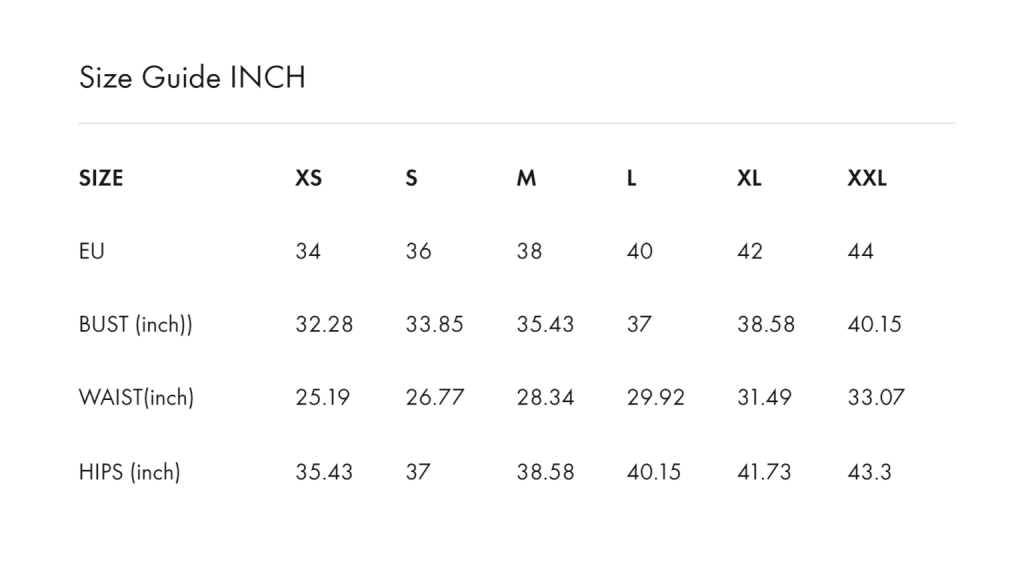Click the M size column header
1024x576 pixels.
(526, 178)
